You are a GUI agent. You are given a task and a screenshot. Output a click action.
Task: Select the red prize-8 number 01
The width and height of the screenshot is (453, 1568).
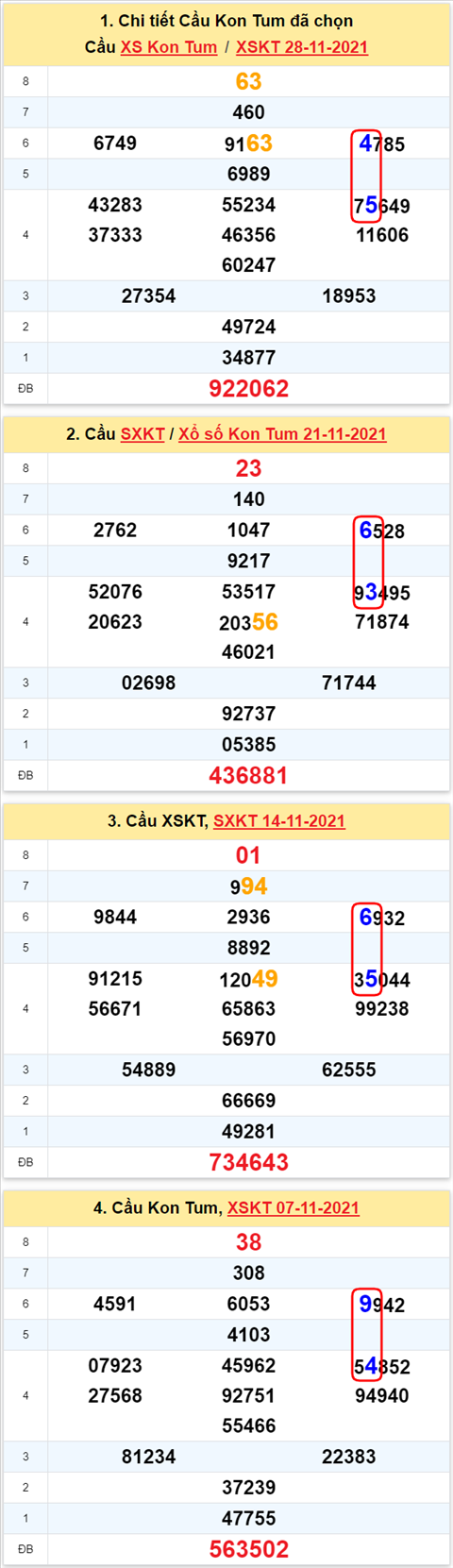click(x=249, y=856)
